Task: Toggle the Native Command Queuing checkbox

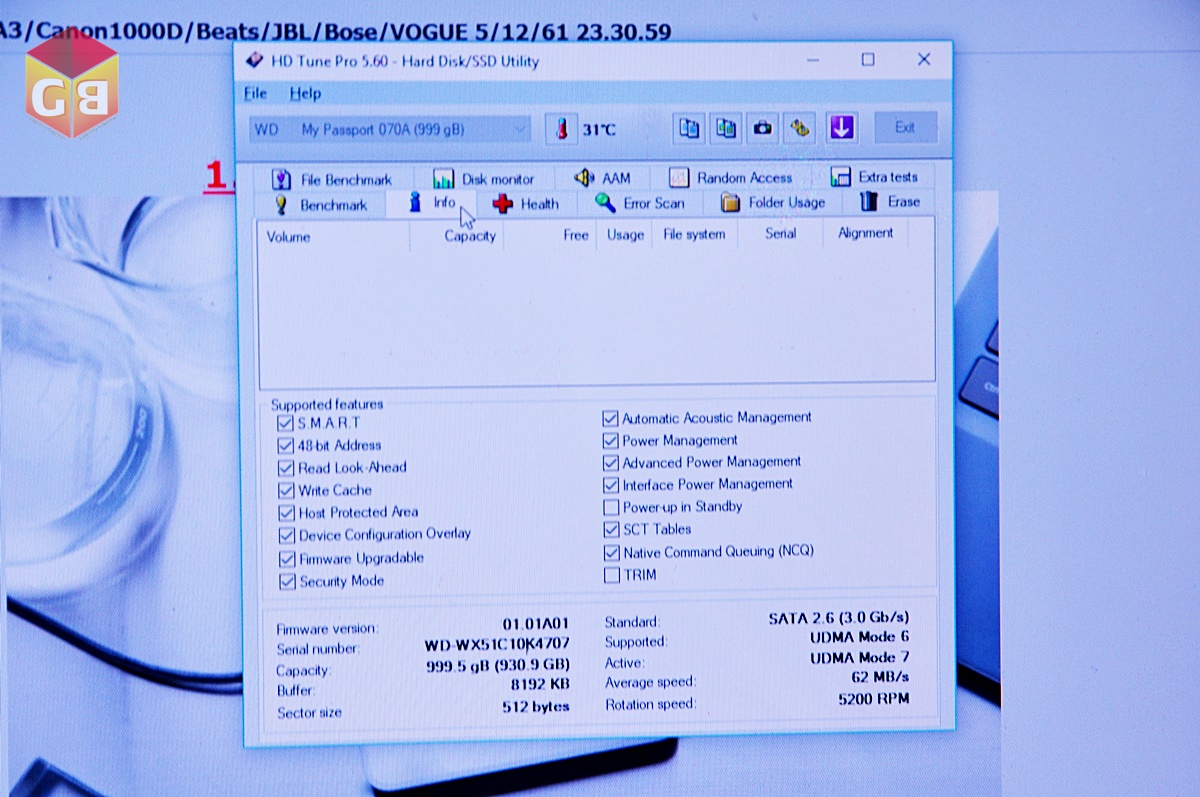Action: 612,552
